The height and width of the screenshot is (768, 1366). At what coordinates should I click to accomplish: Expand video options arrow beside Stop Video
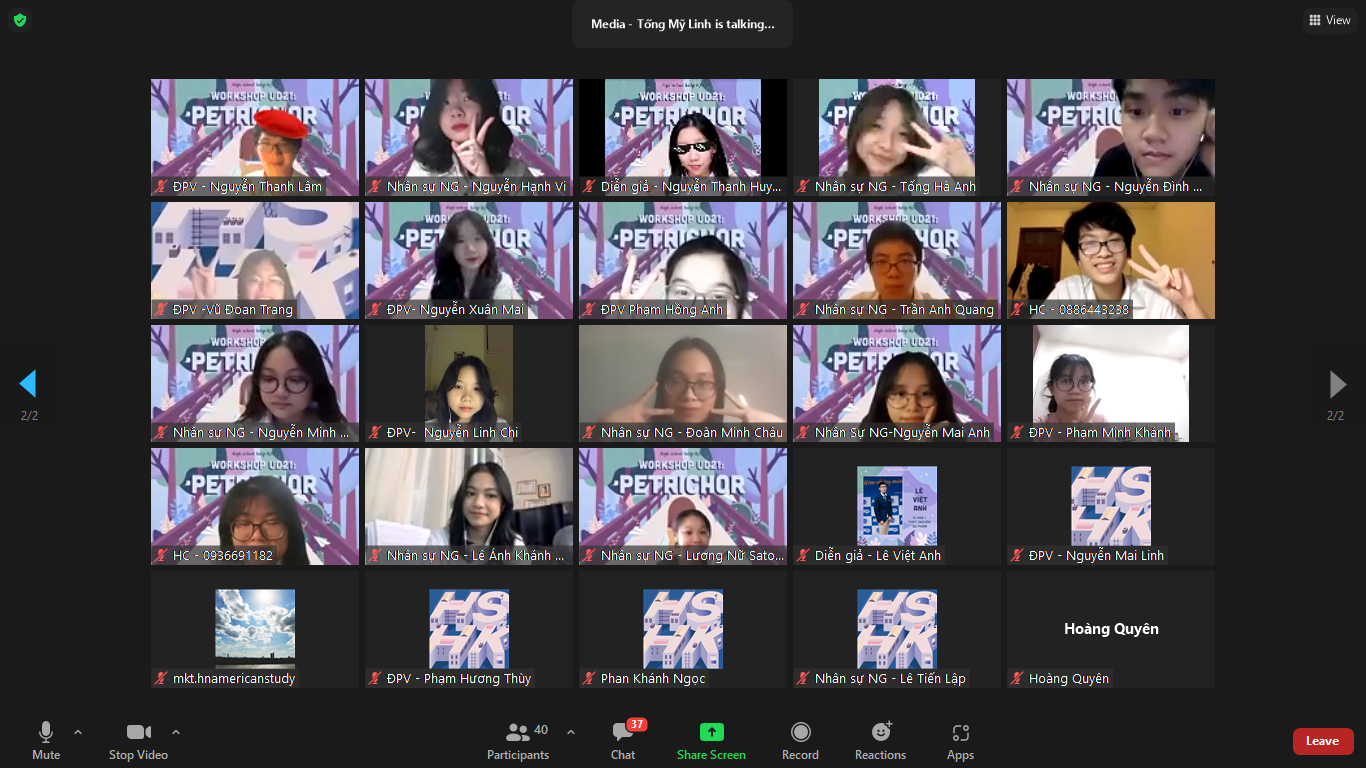[176, 732]
